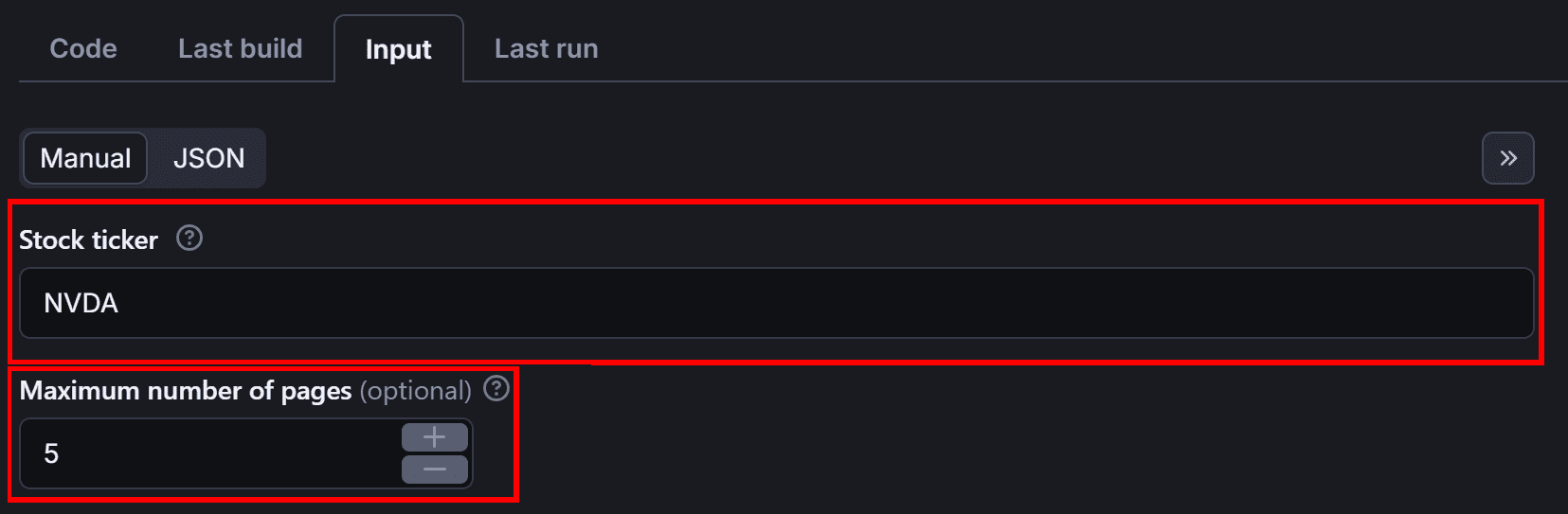Screen dimensions: 1568x514
Task: Click the Stock ticker label
Action: (89, 240)
